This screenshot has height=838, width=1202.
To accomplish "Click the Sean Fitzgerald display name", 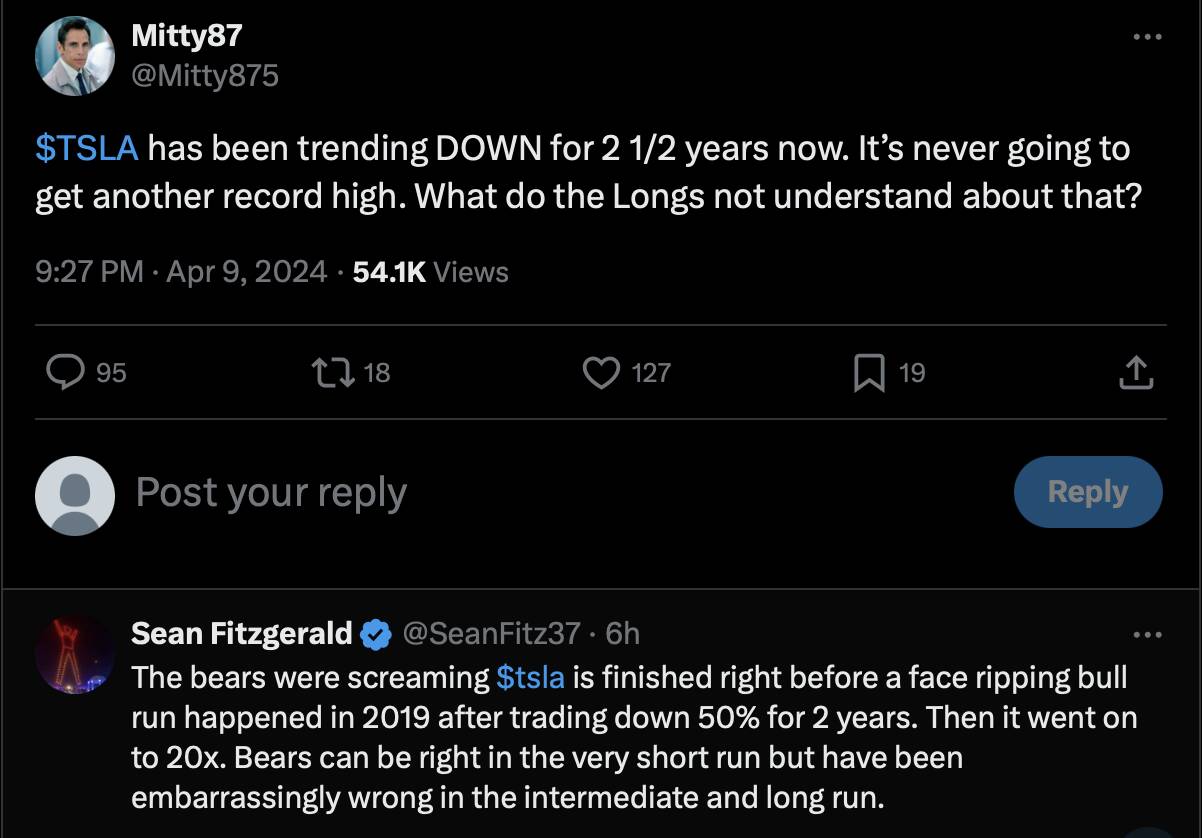I will [x=242, y=633].
